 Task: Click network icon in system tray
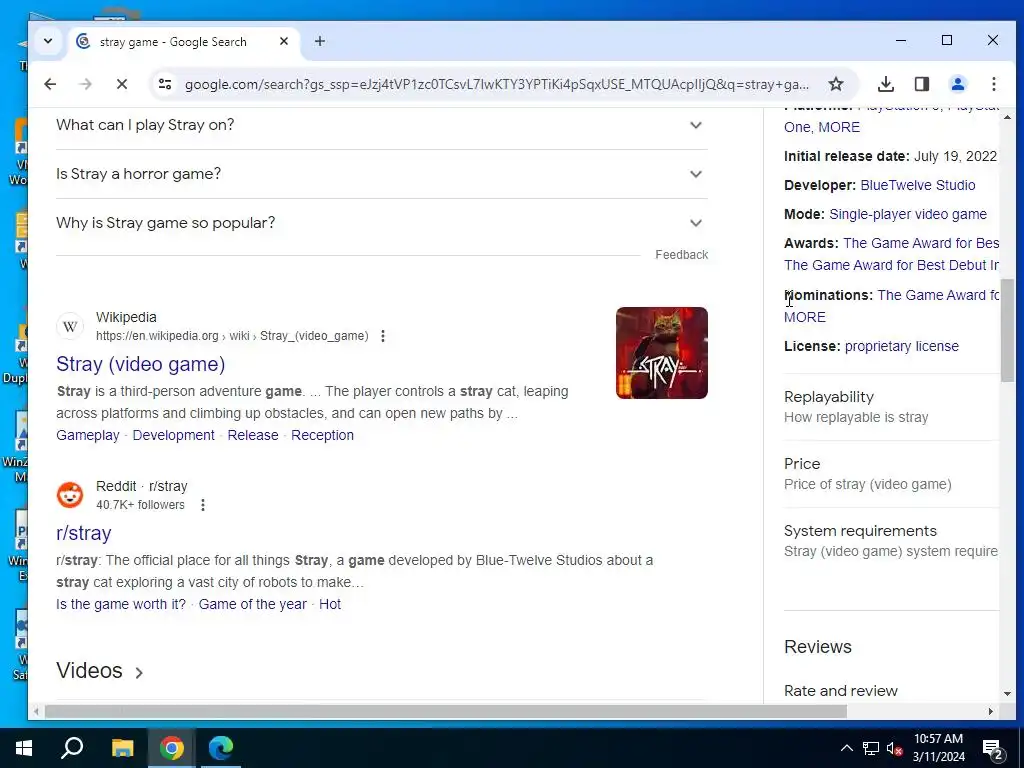point(871,748)
